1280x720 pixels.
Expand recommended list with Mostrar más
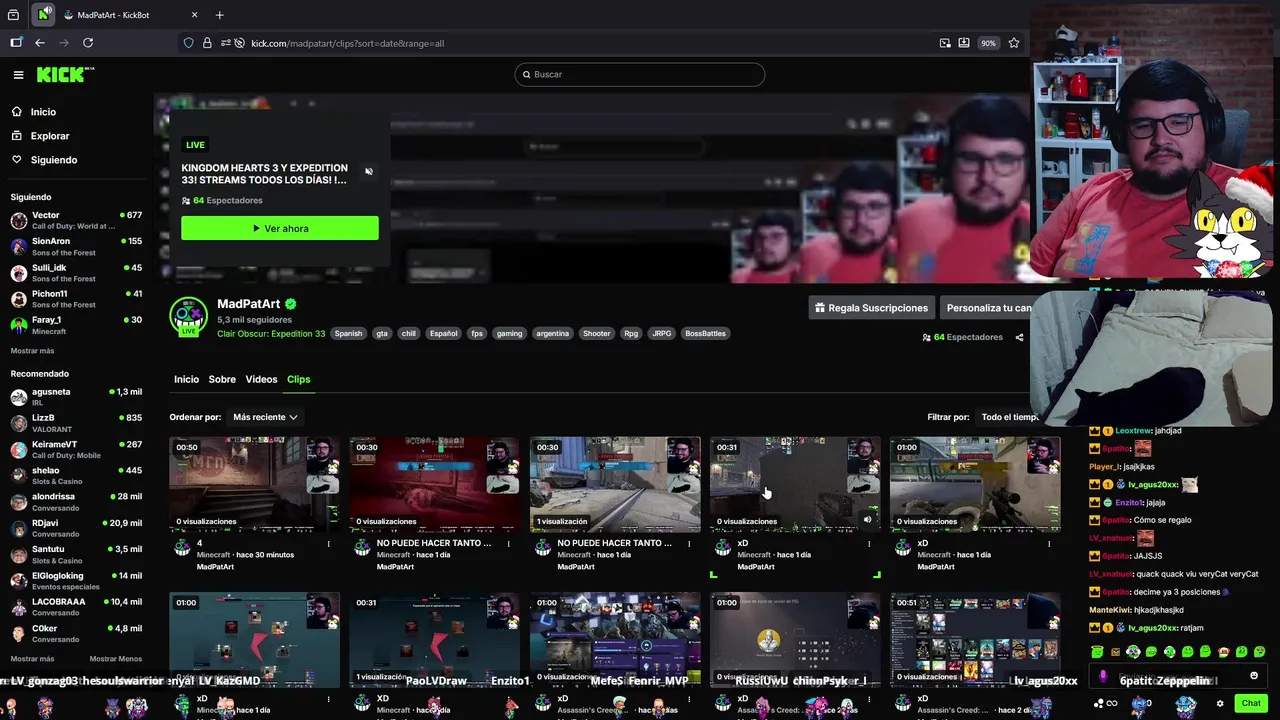[x=32, y=659]
